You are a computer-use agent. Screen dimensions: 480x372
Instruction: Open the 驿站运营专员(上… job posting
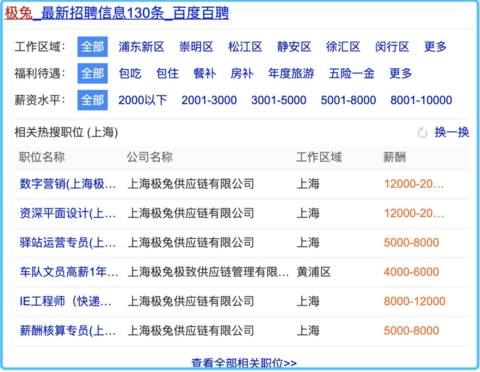(x=68, y=242)
